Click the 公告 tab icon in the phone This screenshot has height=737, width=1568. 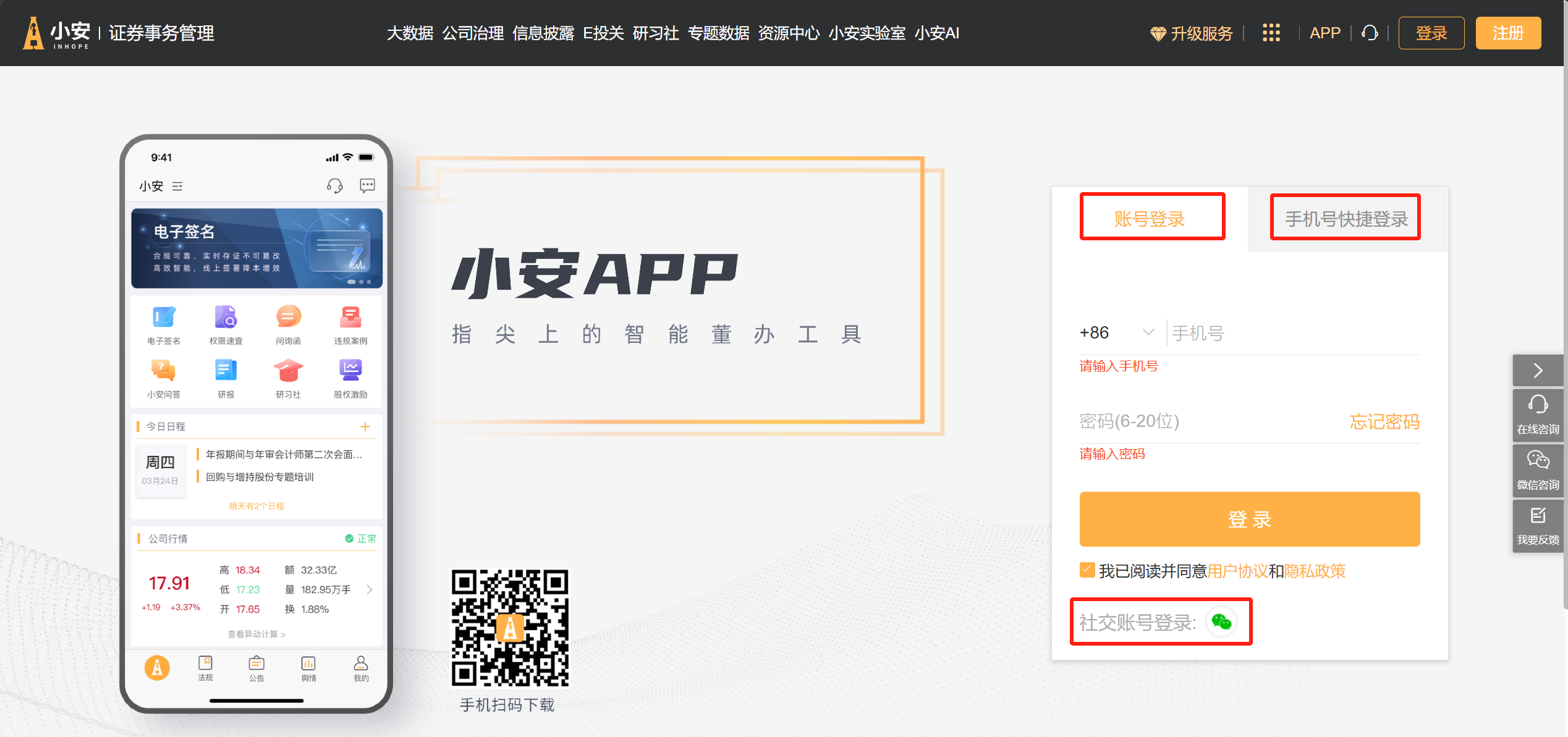(x=256, y=663)
